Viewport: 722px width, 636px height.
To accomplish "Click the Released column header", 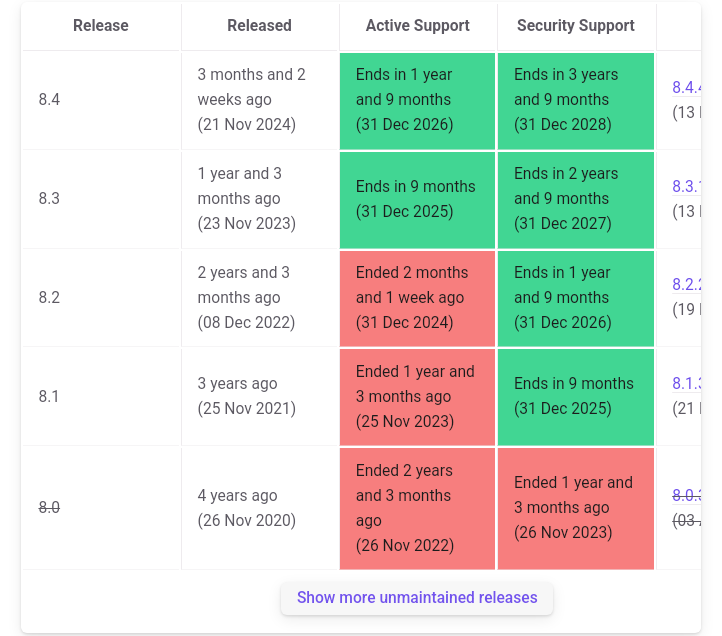I will [259, 26].
